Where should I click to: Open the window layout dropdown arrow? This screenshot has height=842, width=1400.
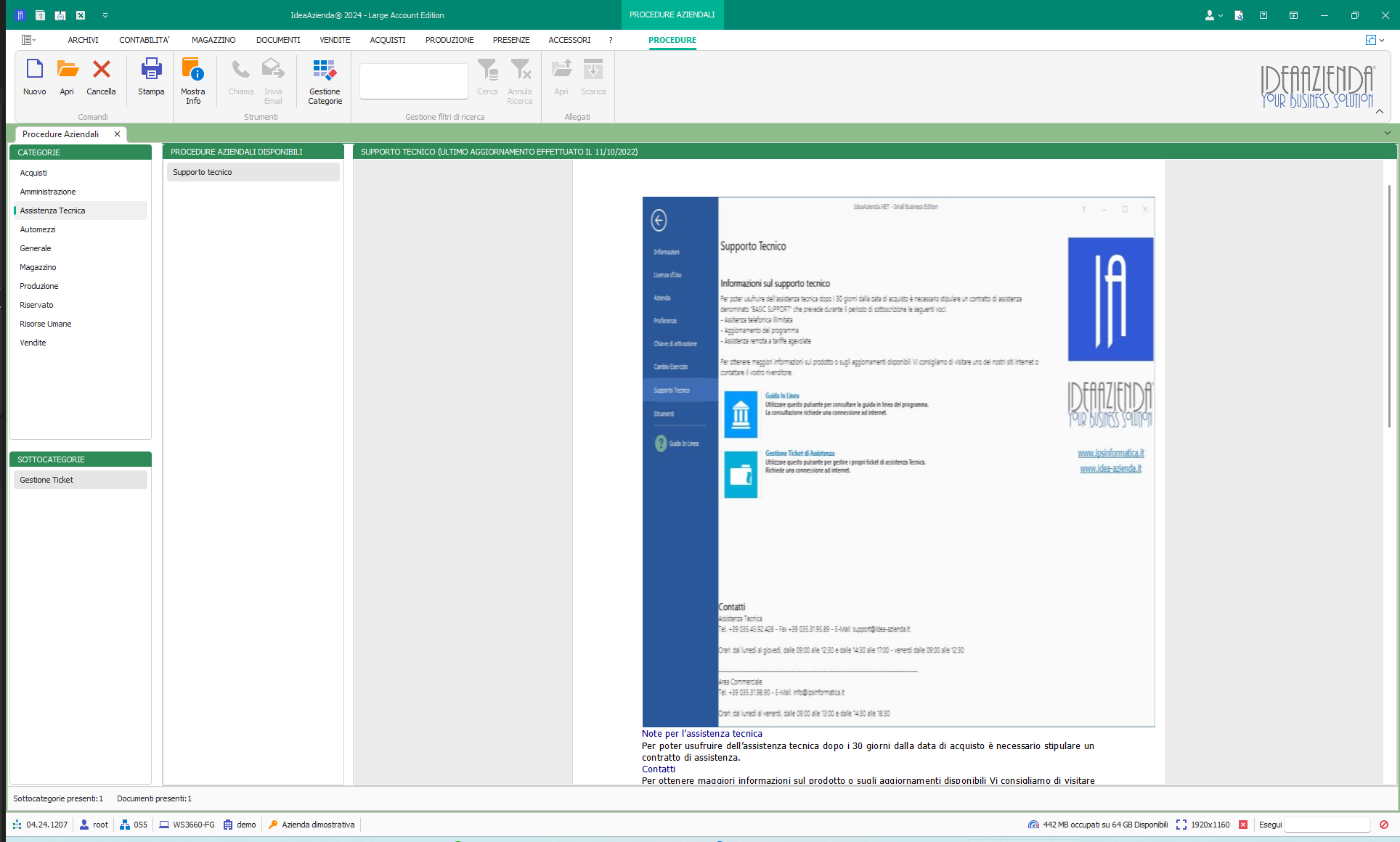(1381, 41)
